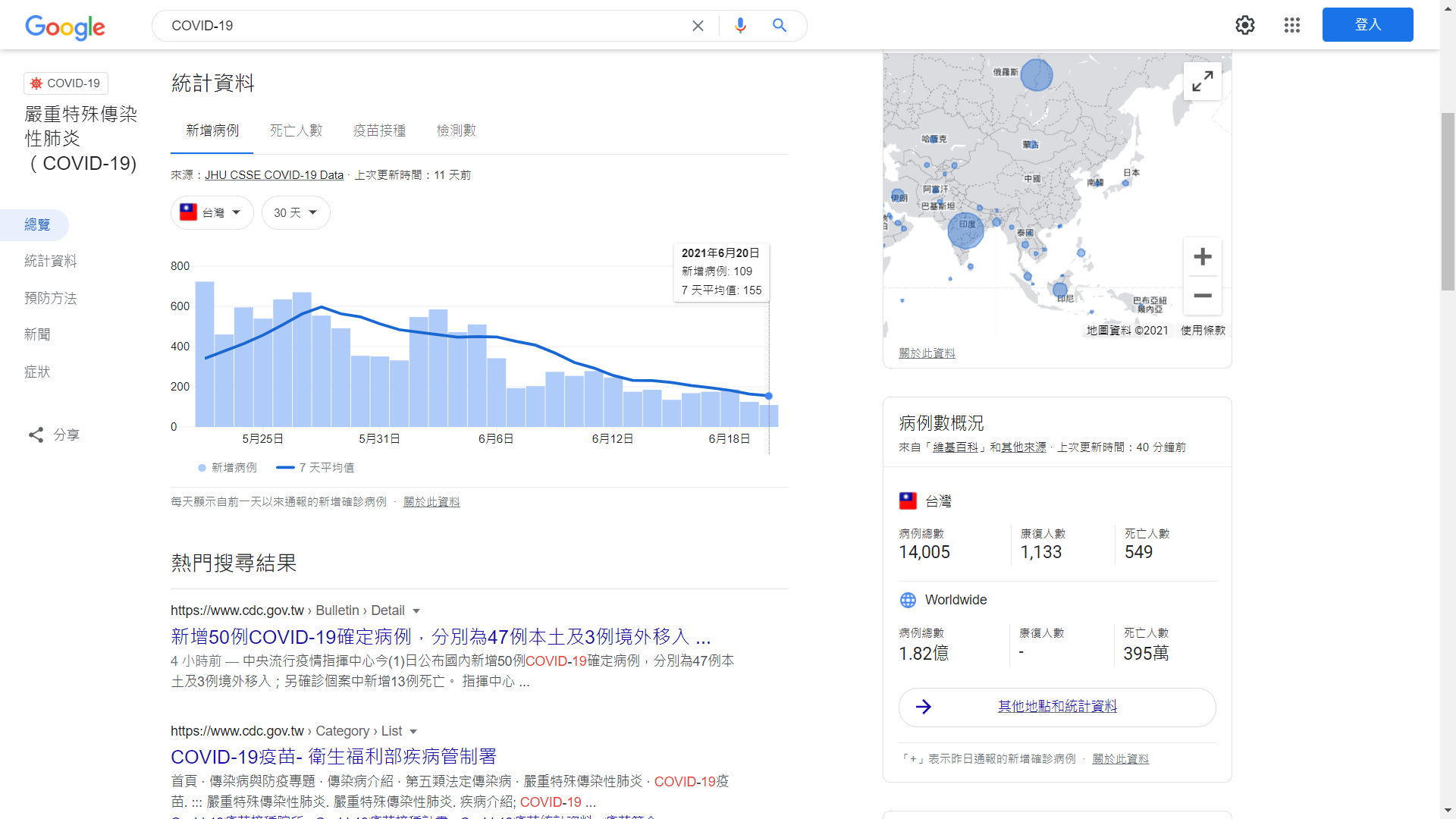Click the 登入 sign-in button

(1367, 25)
